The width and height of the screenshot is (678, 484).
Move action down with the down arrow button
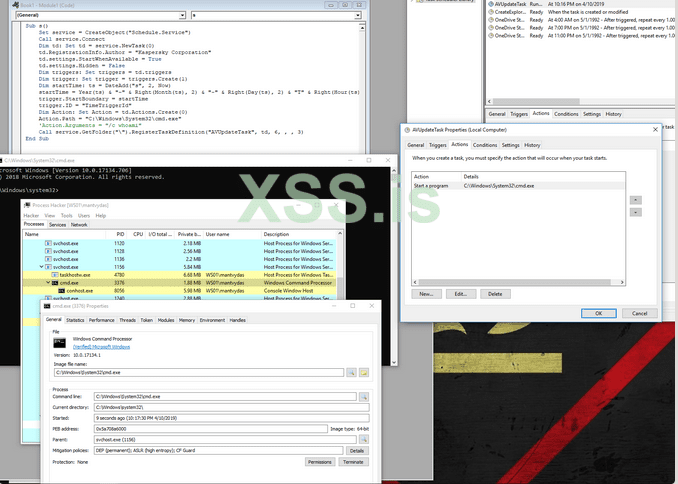pyautogui.click(x=636, y=212)
